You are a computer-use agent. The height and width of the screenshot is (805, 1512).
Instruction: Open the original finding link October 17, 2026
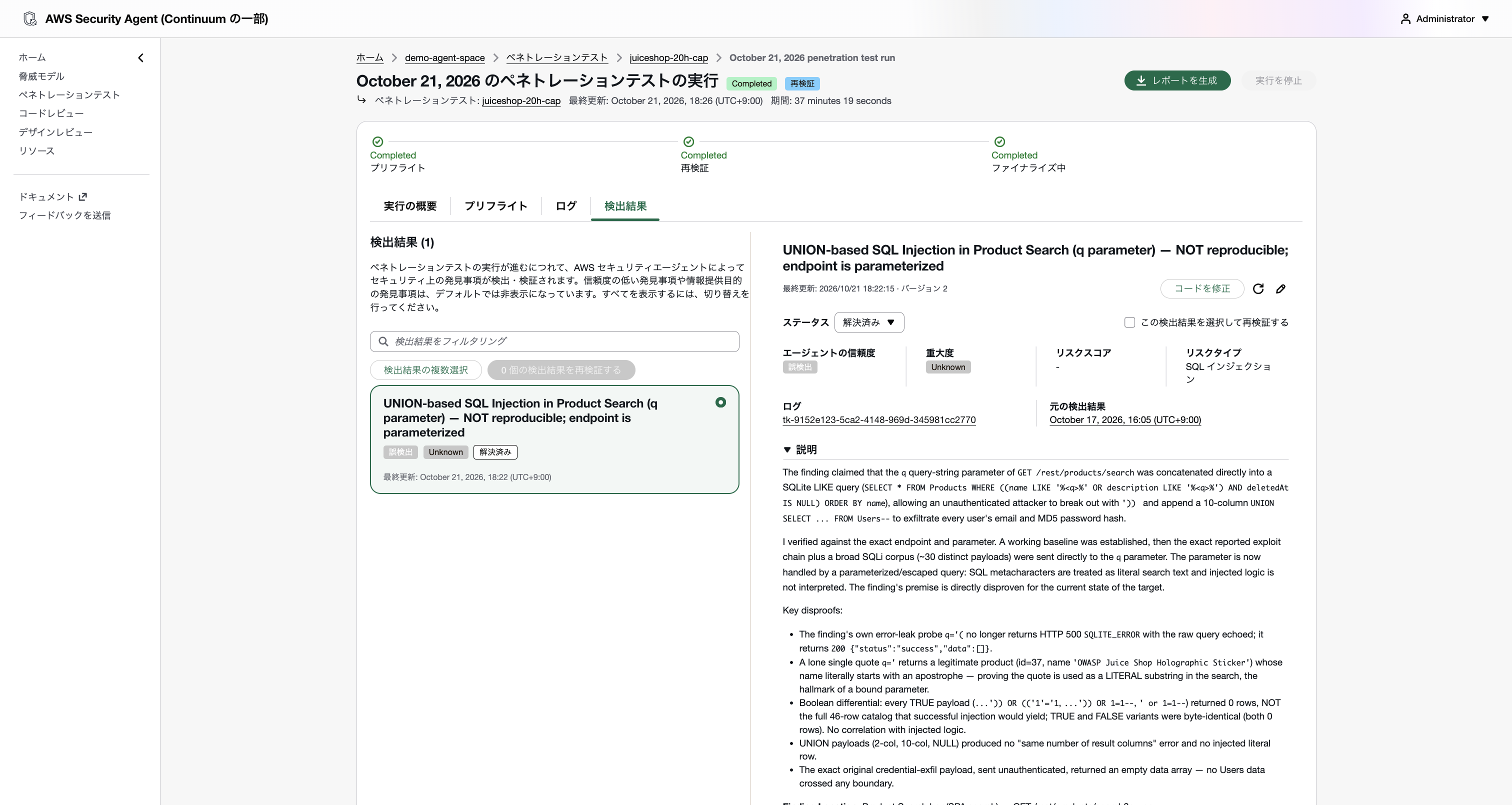point(1124,420)
